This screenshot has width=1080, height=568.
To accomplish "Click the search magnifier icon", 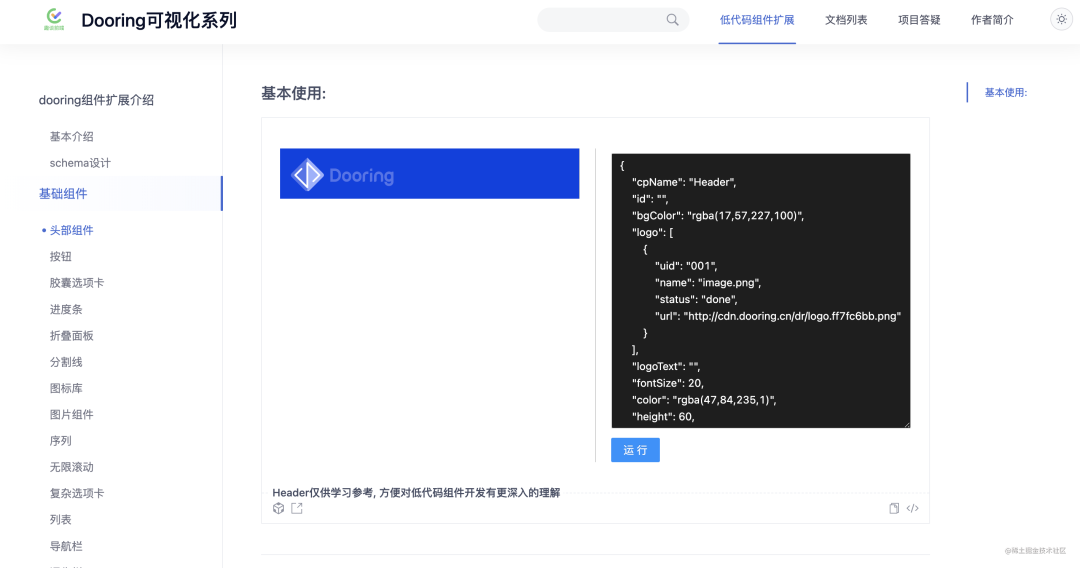I will [672, 20].
